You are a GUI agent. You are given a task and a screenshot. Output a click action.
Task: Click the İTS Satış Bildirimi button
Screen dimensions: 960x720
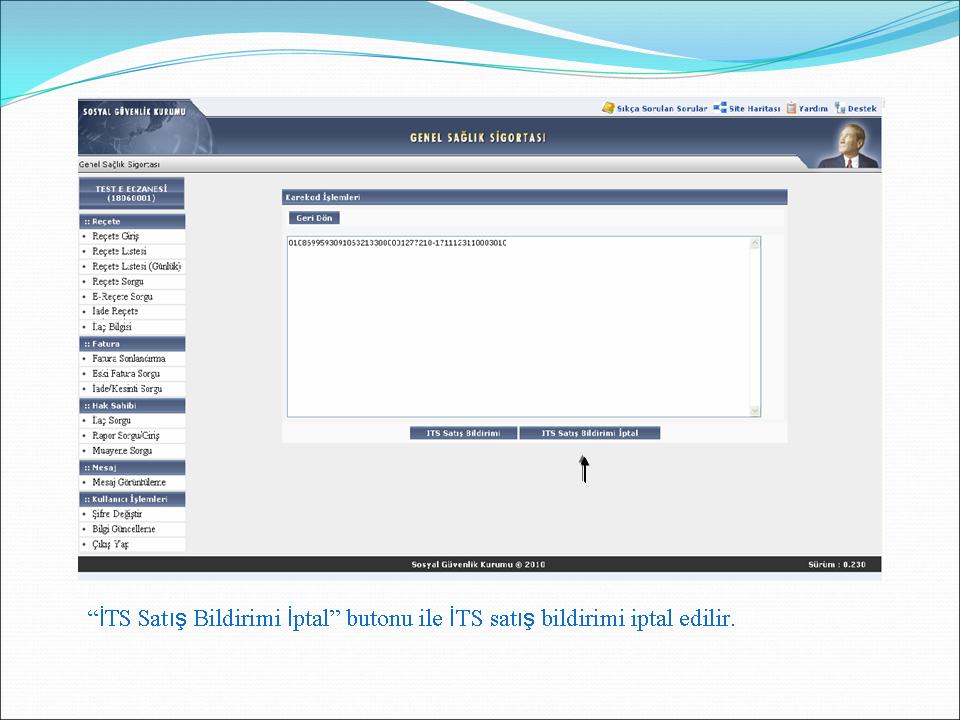[x=464, y=433]
